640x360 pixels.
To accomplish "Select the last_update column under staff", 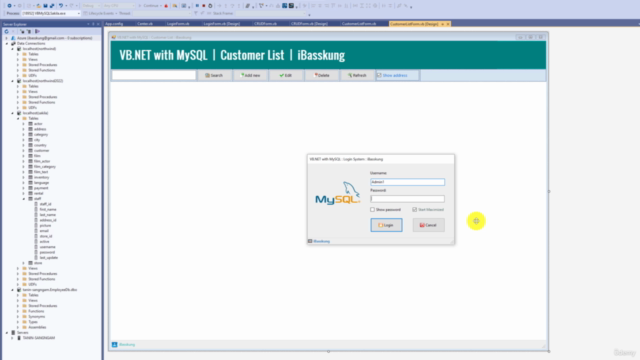I will [49, 258].
